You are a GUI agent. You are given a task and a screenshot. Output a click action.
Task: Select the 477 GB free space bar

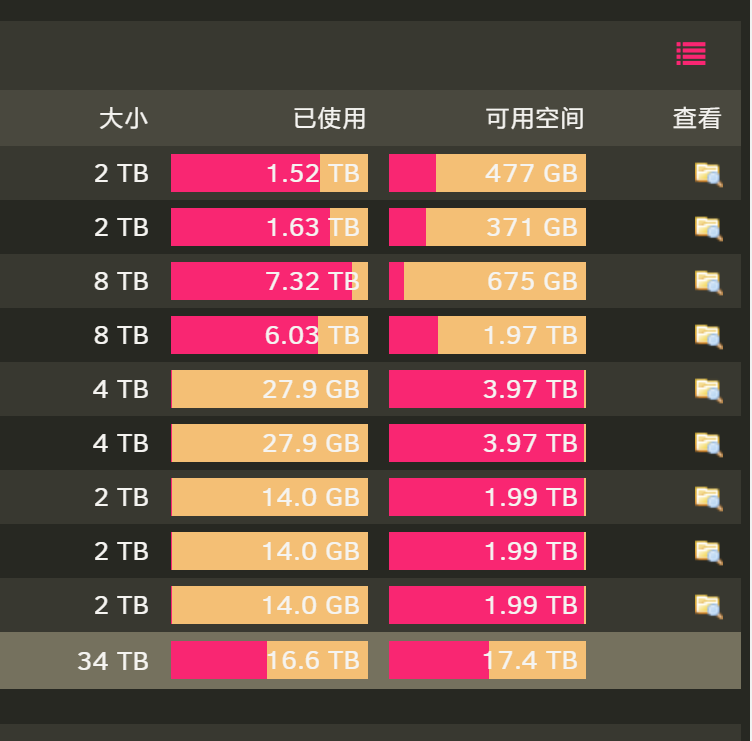pos(487,173)
